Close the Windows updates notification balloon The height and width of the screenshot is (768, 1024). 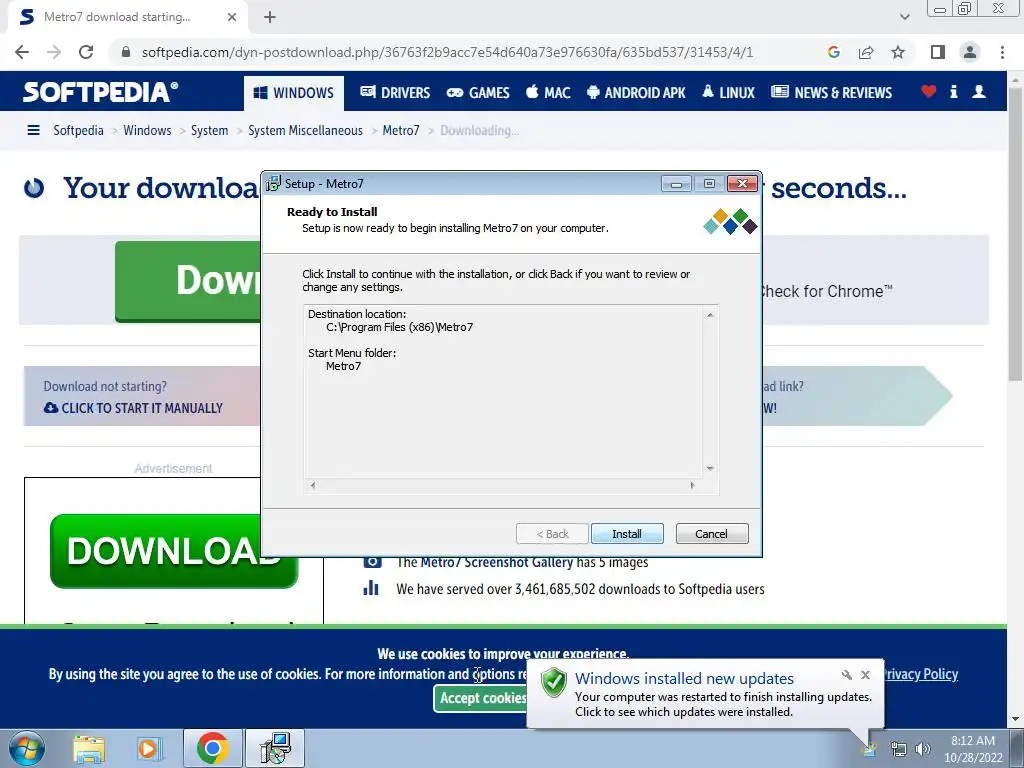tap(865, 675)
